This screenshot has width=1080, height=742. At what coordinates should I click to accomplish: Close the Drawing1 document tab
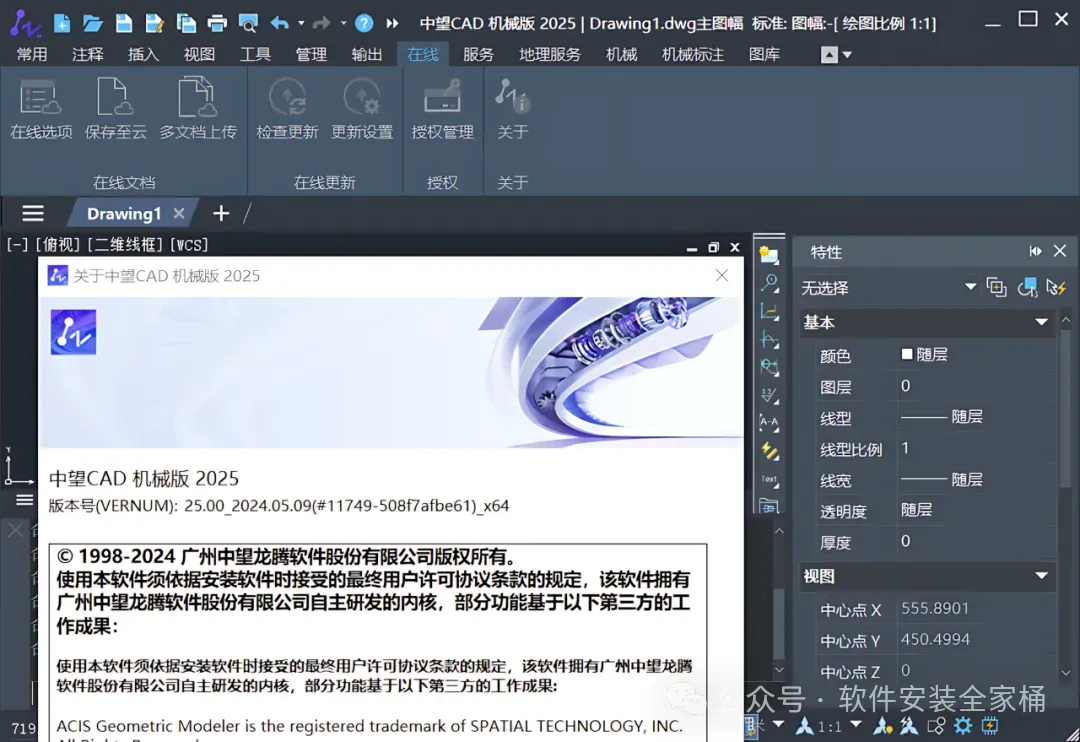tap(178, 214)
